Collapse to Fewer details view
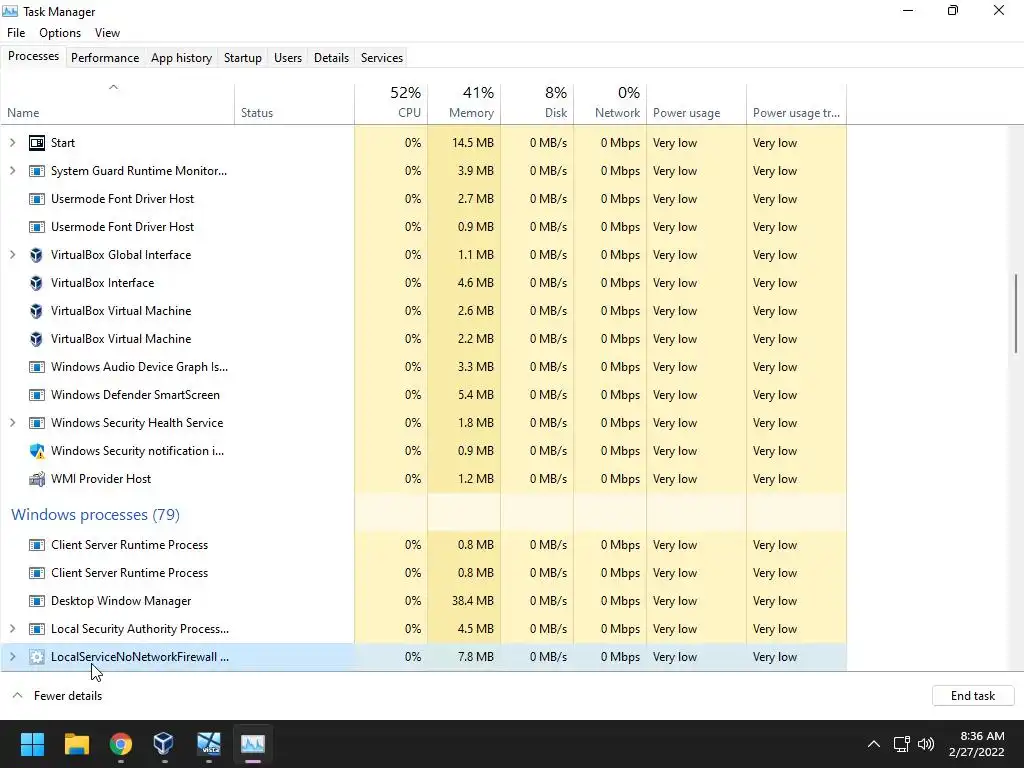1024x768 pixels. click(57, 696)
